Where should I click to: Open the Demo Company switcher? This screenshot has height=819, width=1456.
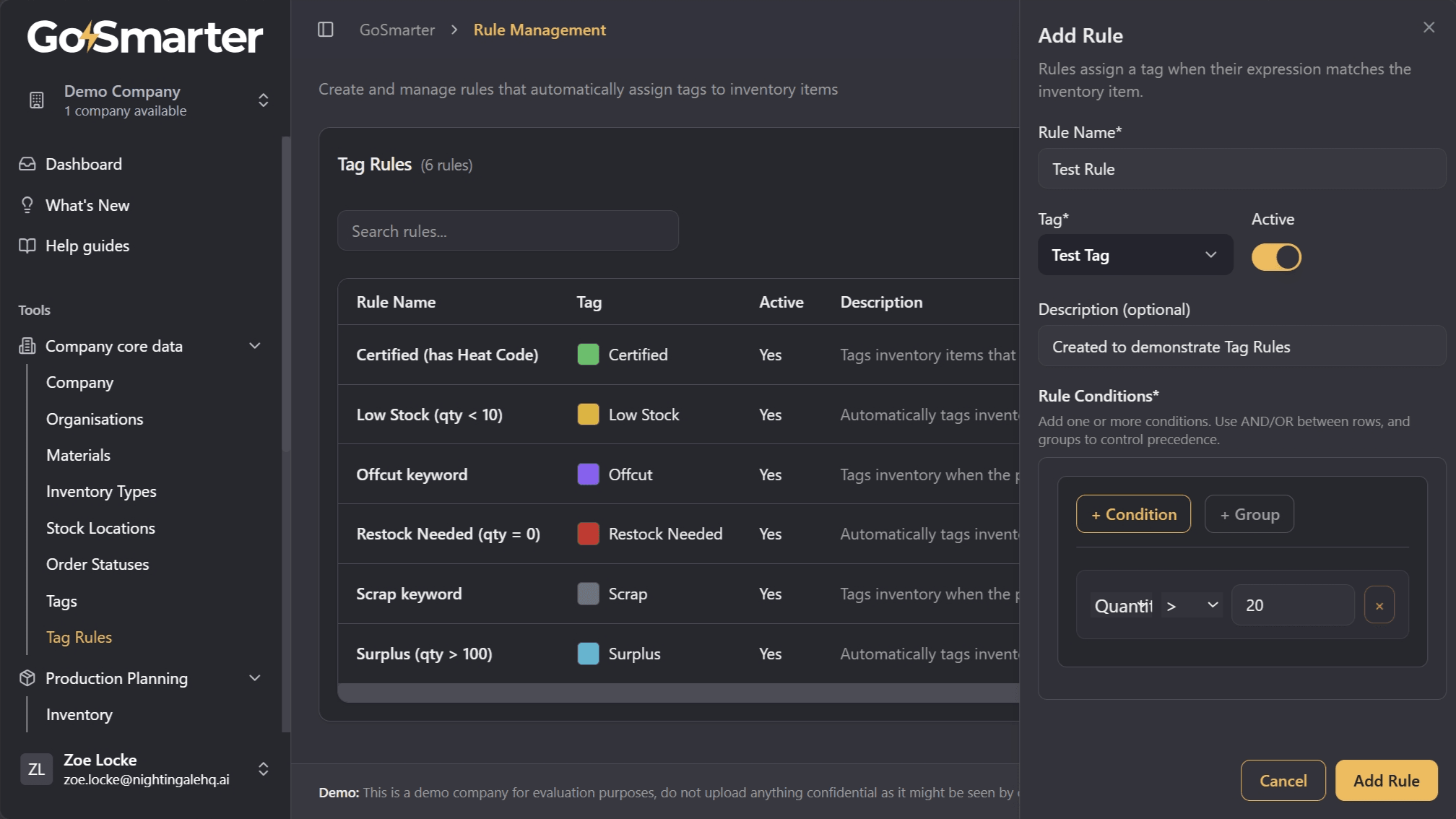[x=263, y=100]
